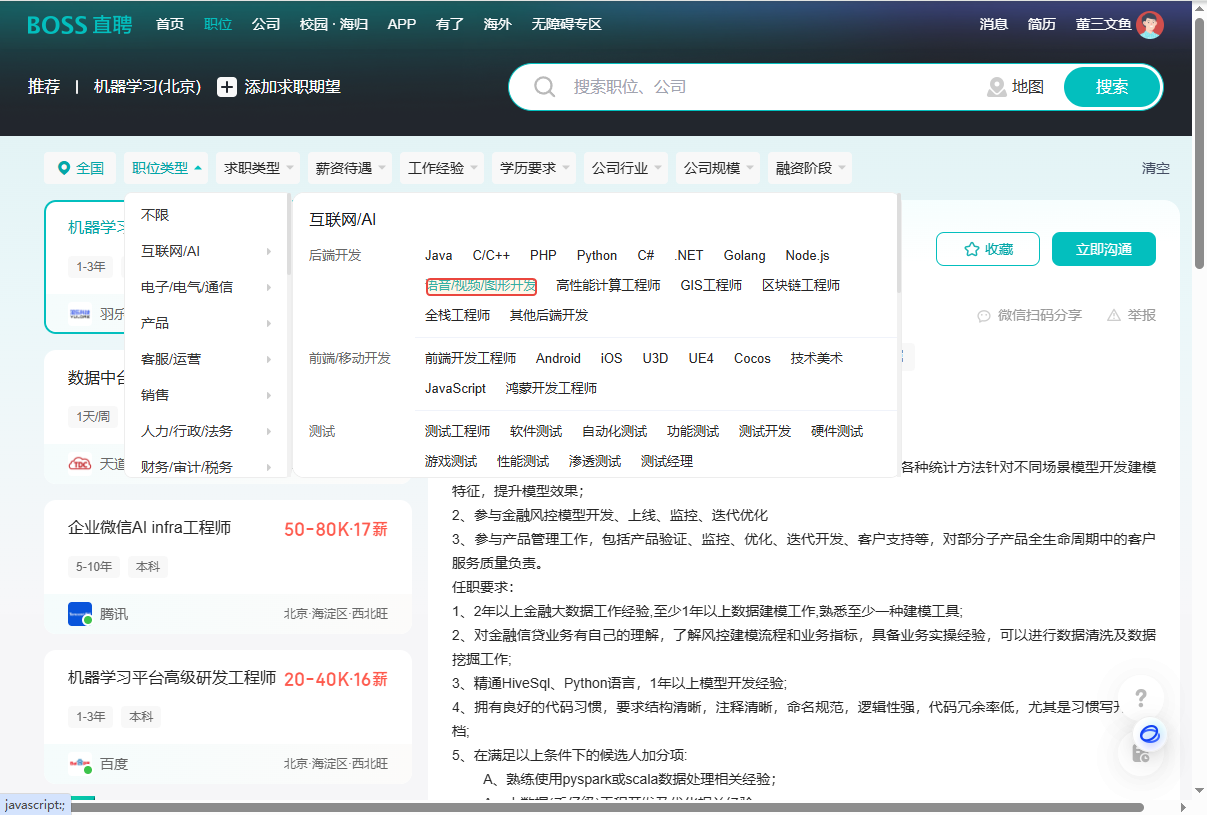Open the floating question mark help icon
This screenshot has width=1207, height=815.
click(1141, 698)
